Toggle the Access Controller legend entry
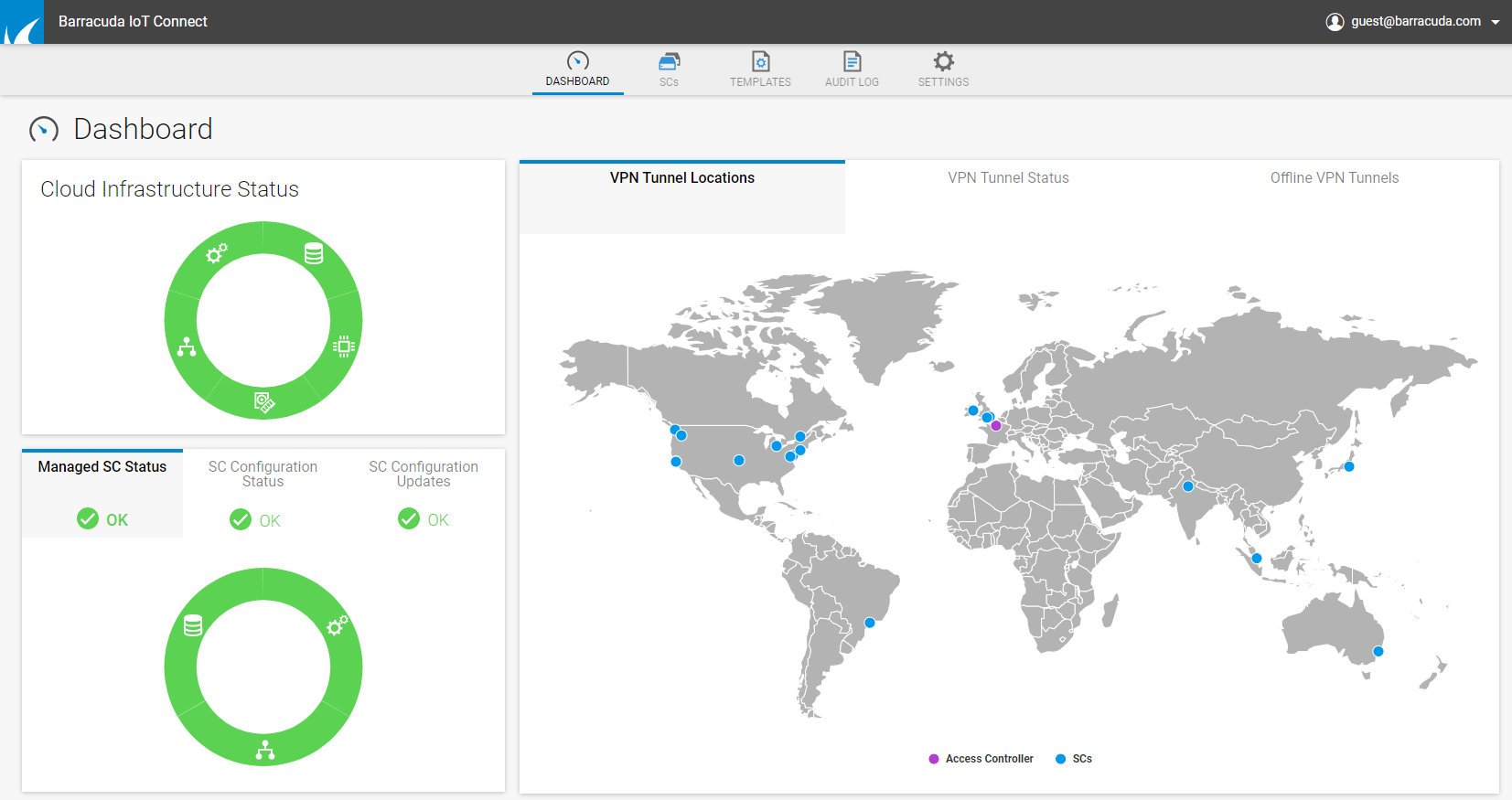1512x800 pixels. tap(981, 759)
